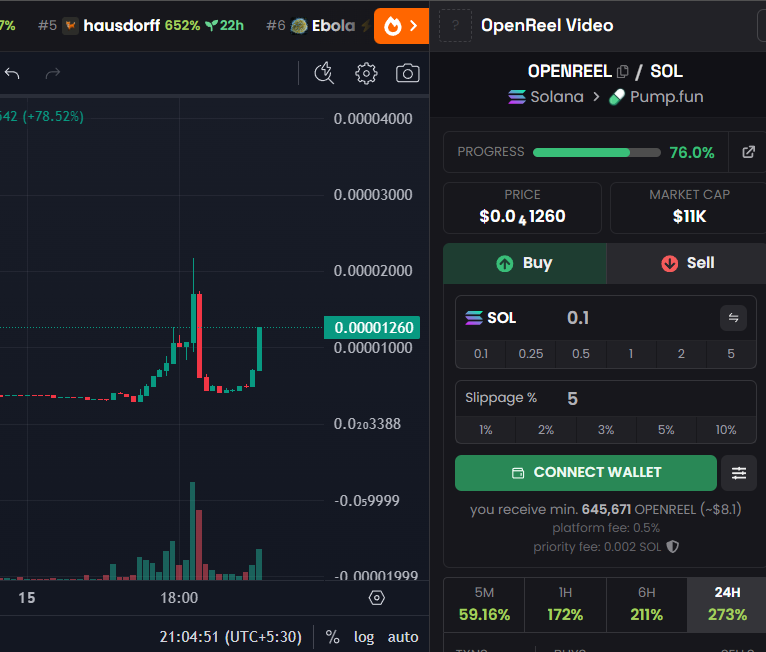Choose 2 SOL preset
The width and height of the screenshot is (766, 652).
click(x=681, y=354)
